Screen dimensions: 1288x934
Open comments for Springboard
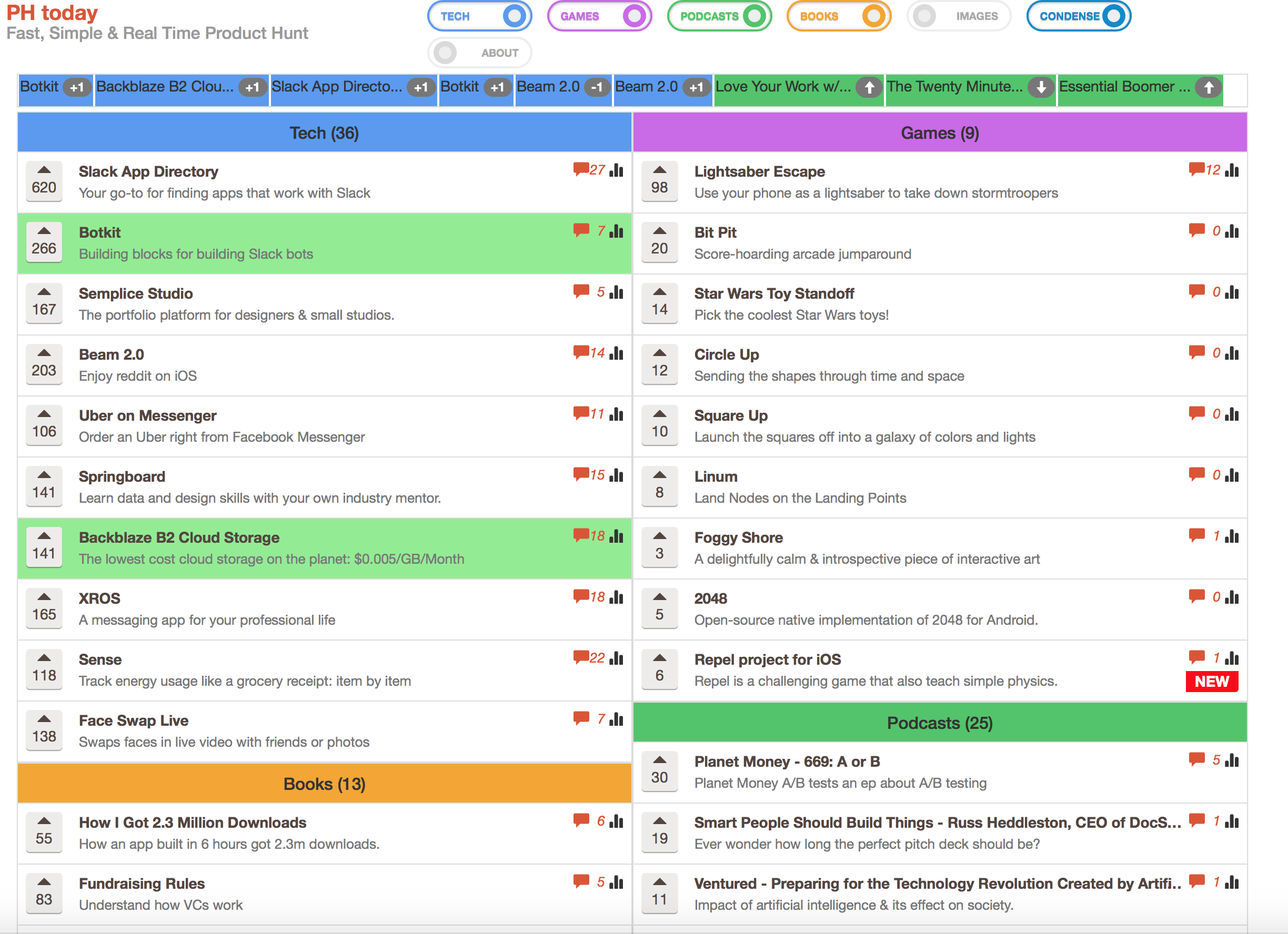pyautogui.click(x=589, y=475)
